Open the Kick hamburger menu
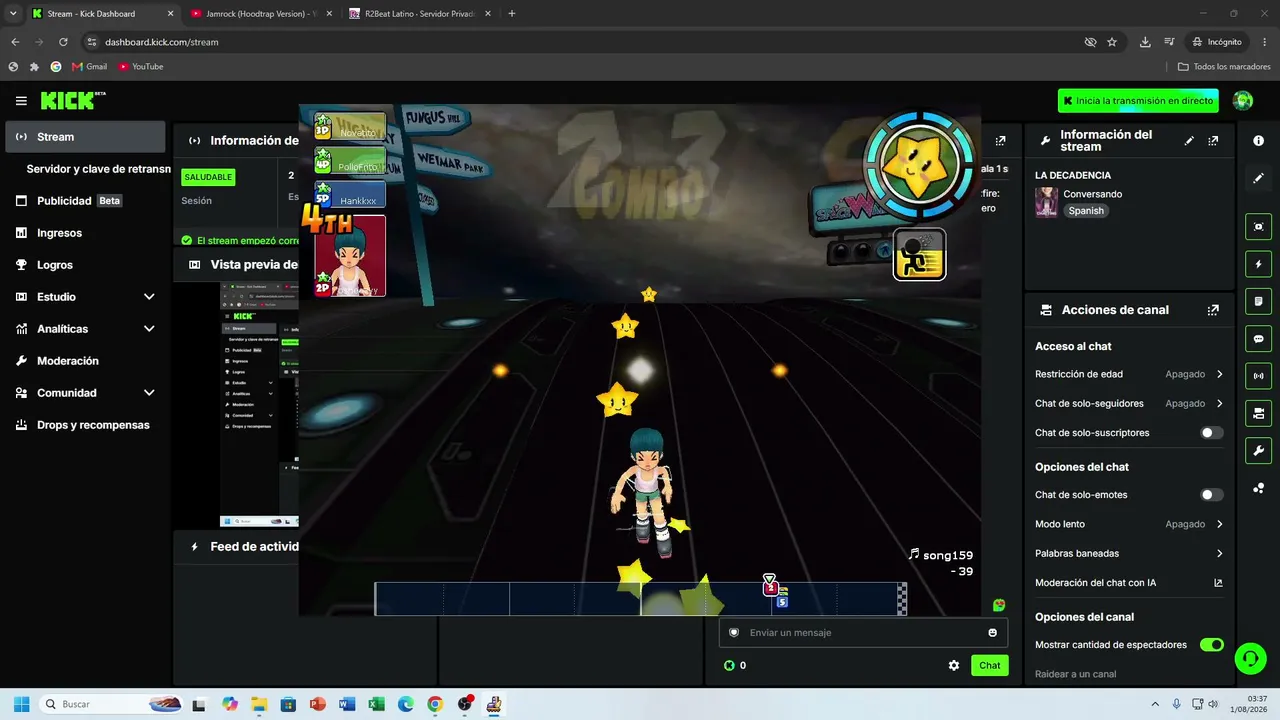 pos(21,101)
